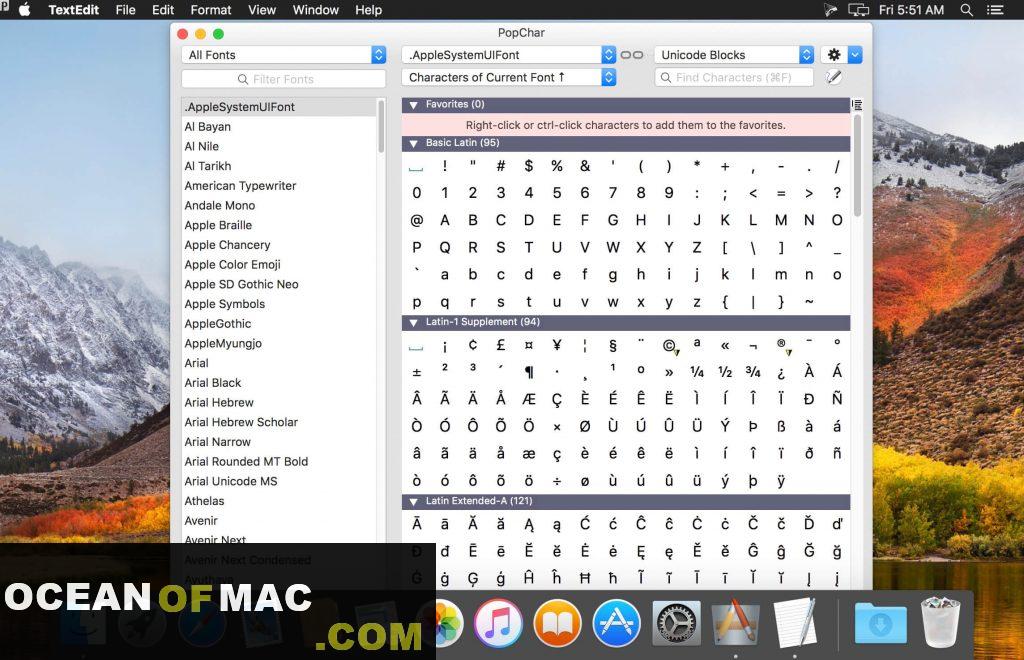The image size is (1024, 660).
Task: Open the Help menu
Action: pos(368,10)
